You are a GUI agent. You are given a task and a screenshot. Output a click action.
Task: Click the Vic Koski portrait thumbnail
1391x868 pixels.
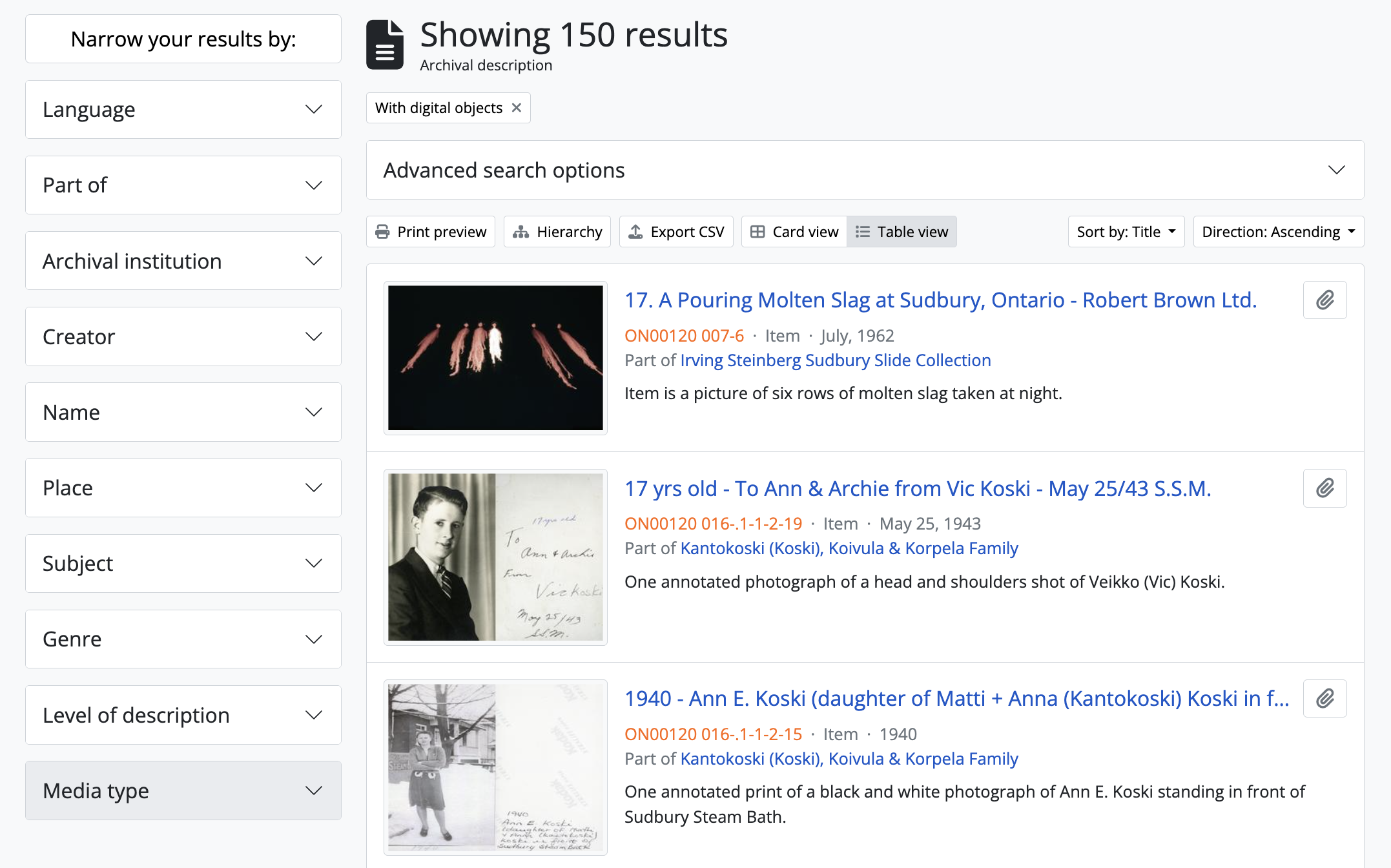click(x=495, y=557)
